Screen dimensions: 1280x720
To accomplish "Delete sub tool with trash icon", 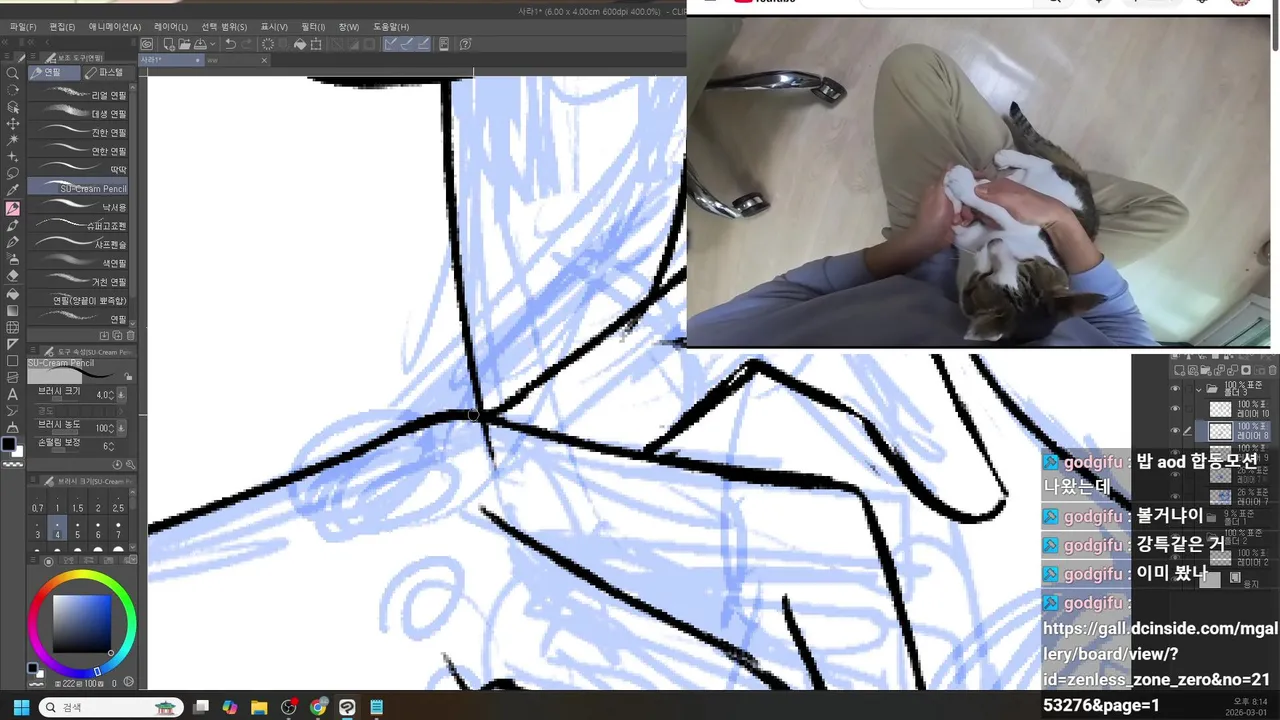I will 130,336.
